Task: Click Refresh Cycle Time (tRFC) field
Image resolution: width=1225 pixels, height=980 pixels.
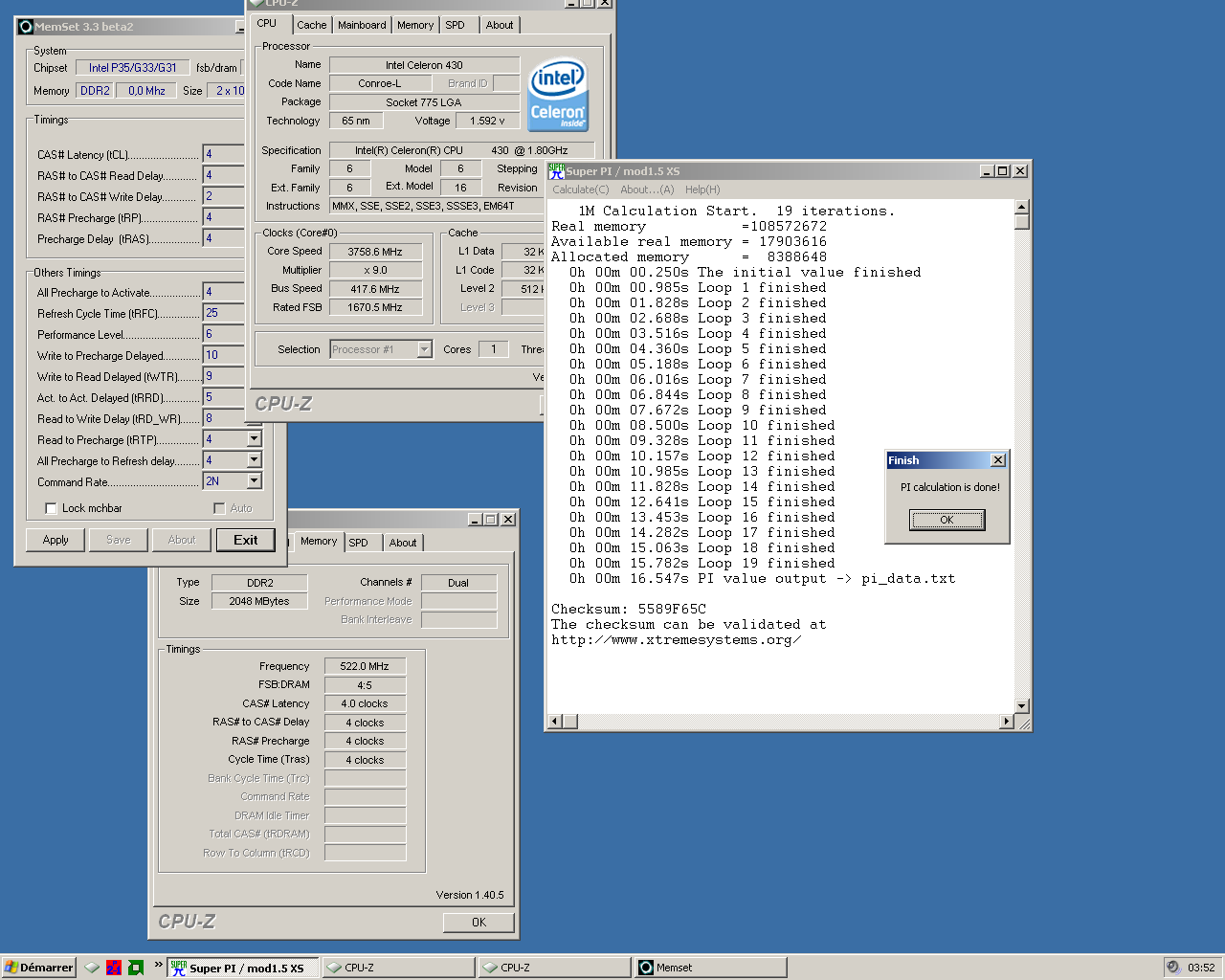Action: [224, 313]
